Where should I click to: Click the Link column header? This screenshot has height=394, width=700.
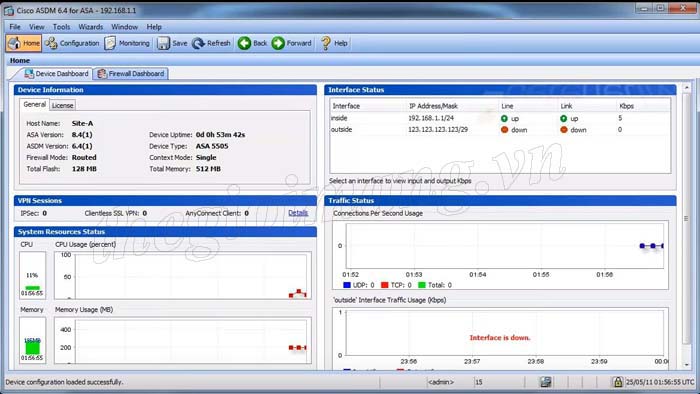pos(566,106)
